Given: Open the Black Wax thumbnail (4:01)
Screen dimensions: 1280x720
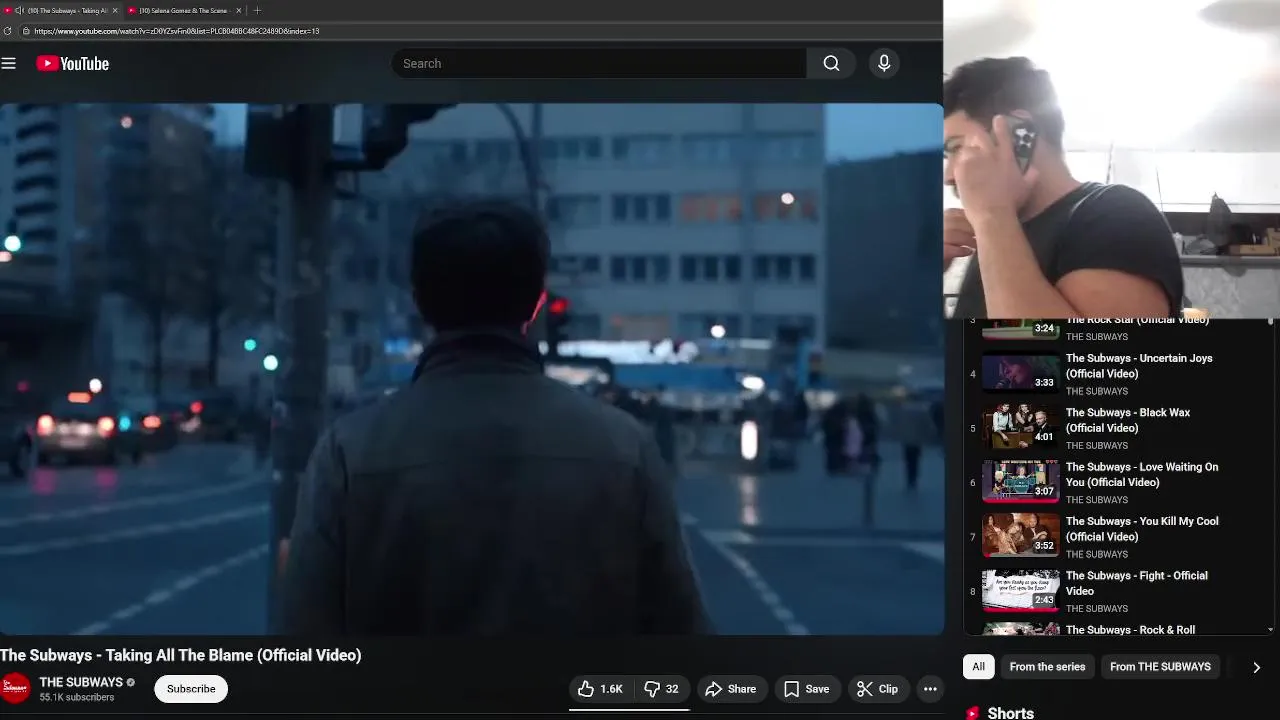Looking at the screenshot, I should click(x=1021, y=428).
